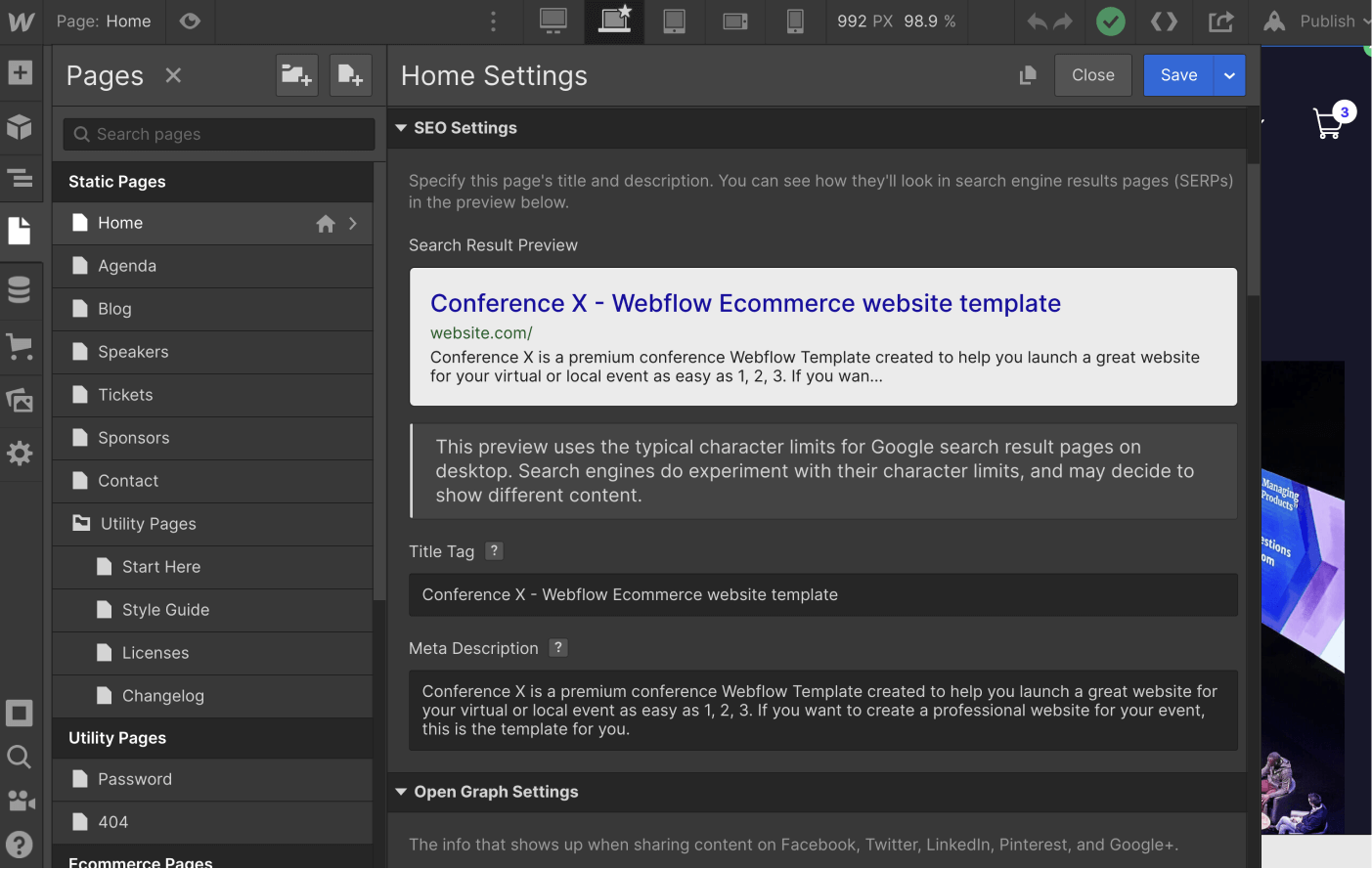Open the project settings panel

point(22,453)
